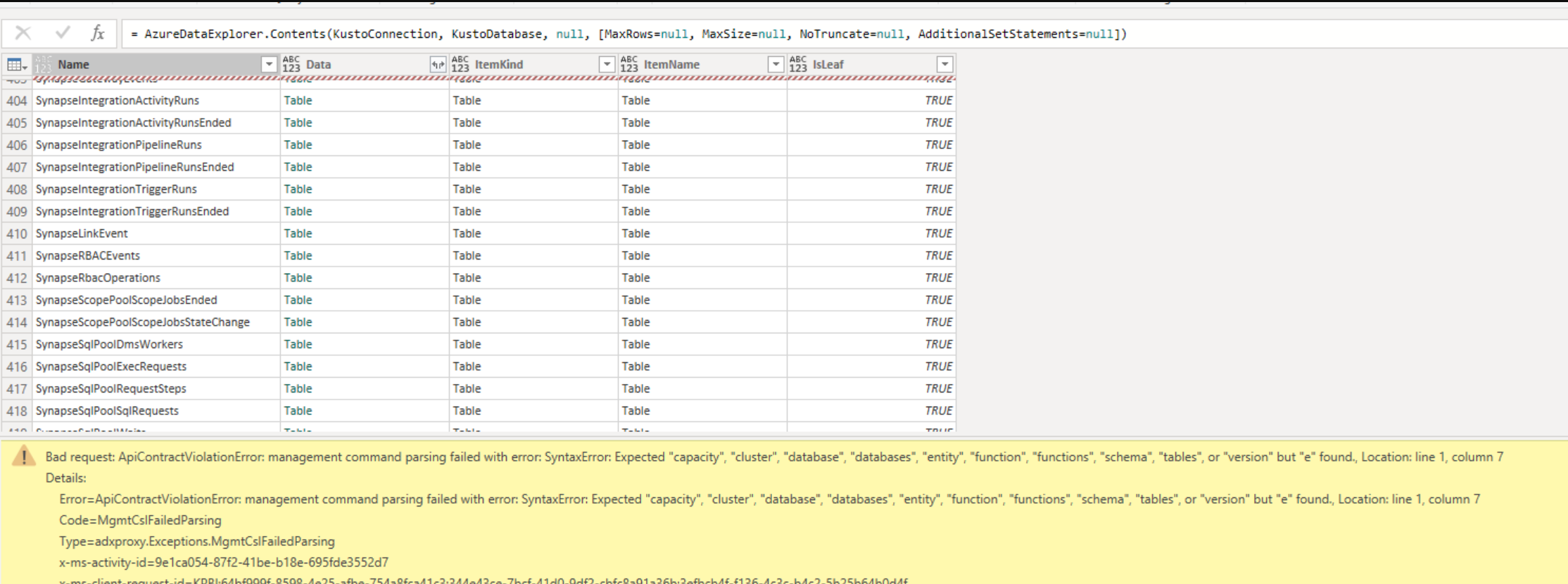Open the table options icon at top-left
This screenshot has height=584, width=1568.
(17, 65)
